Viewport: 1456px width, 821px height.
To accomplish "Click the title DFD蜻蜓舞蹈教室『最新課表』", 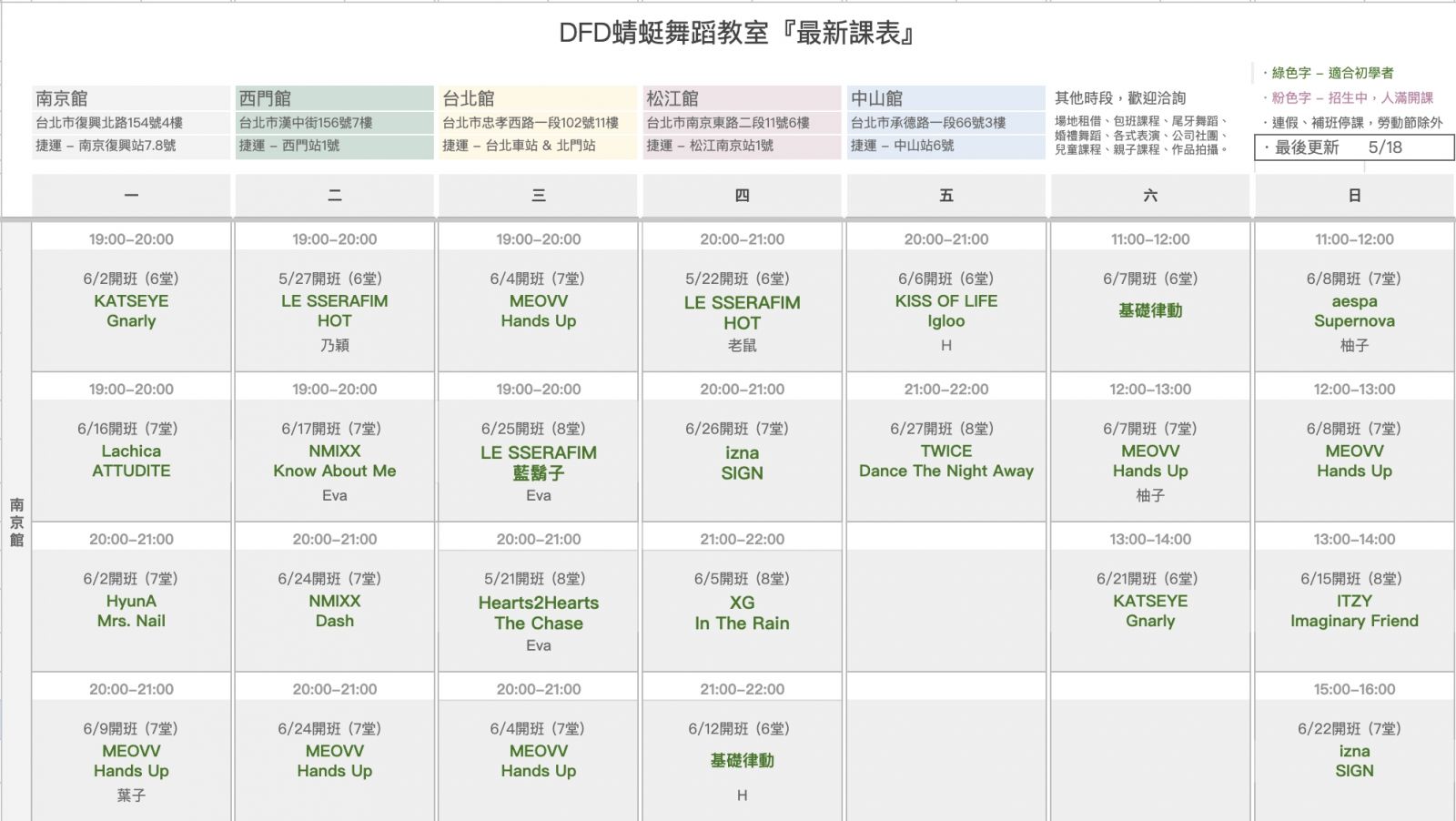I will (736, 34).
